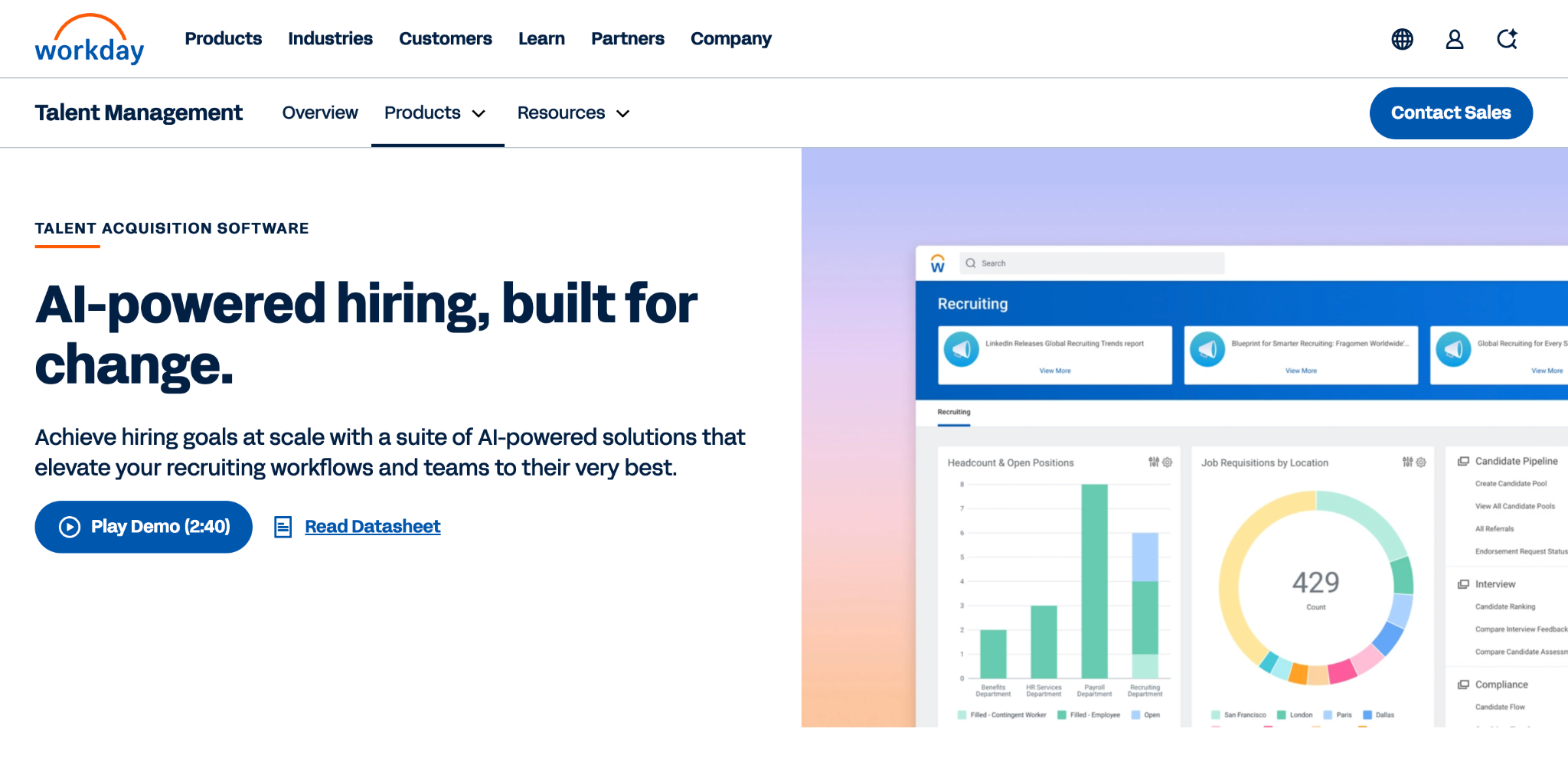Click the Contact Sales button
The width and height of the screenshot is (1568, 758).
[1451, 113]
